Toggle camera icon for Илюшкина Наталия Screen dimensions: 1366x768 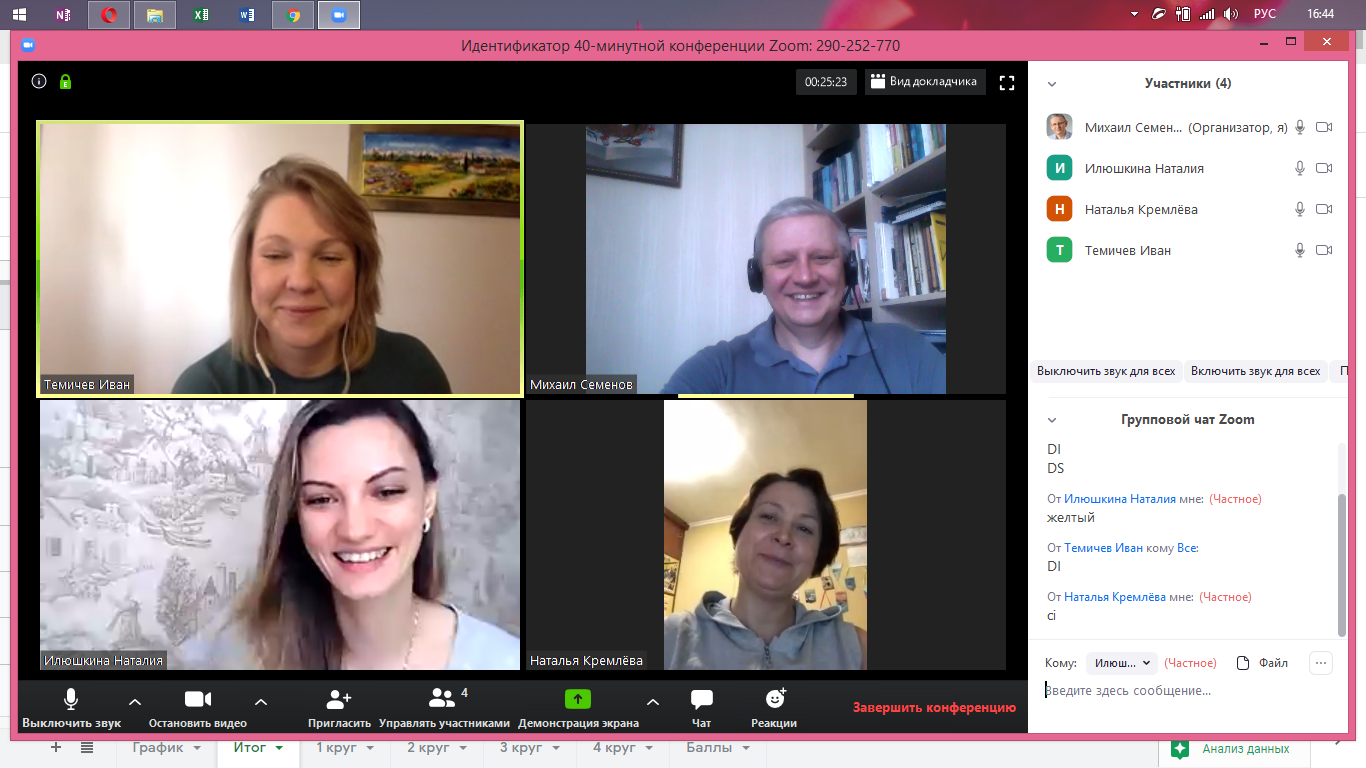coord(1325,168)
